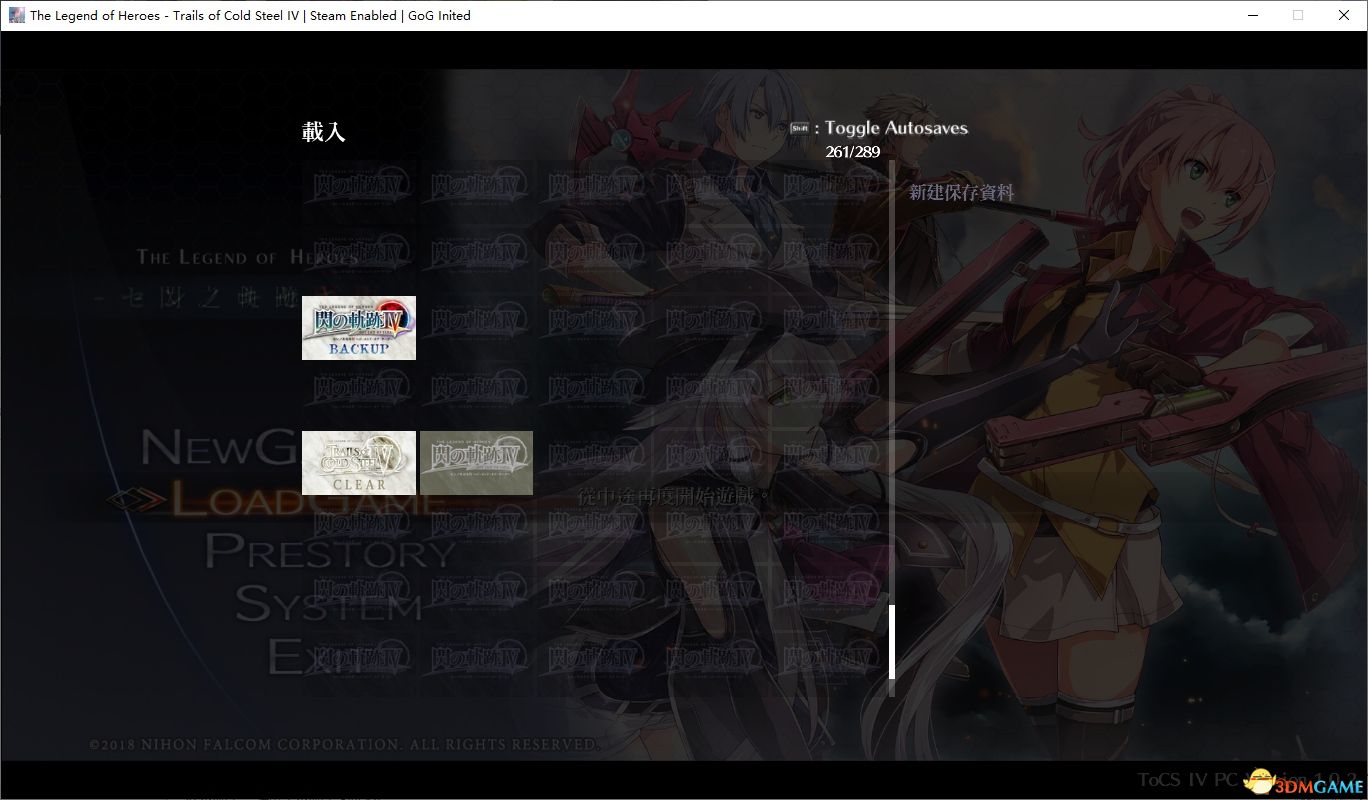Choose System in the dimmed title menu
The image size is (1368, 800).
click(x=329, y=603)
